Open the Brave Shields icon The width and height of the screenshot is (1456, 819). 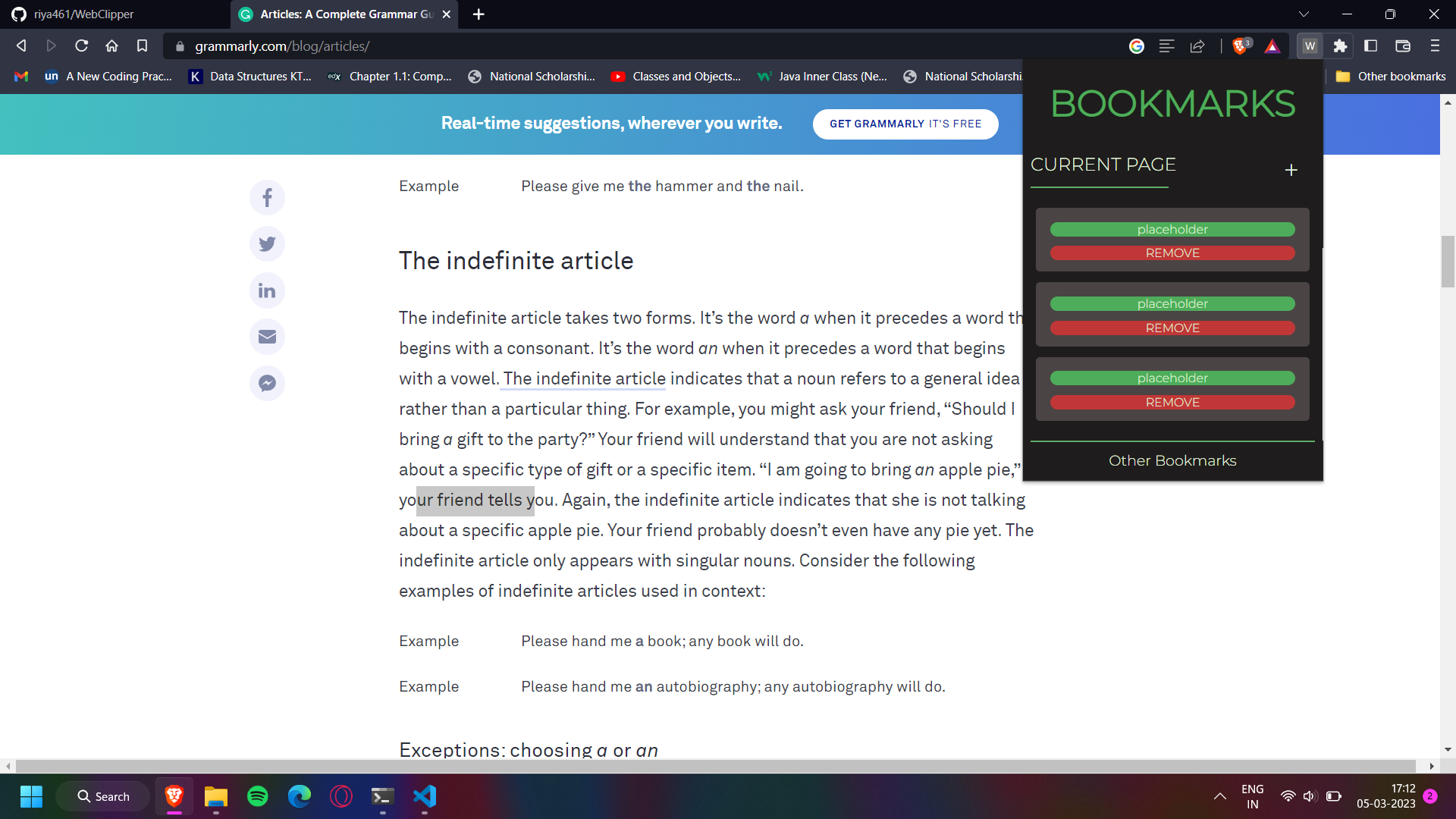coord(1241,46)
